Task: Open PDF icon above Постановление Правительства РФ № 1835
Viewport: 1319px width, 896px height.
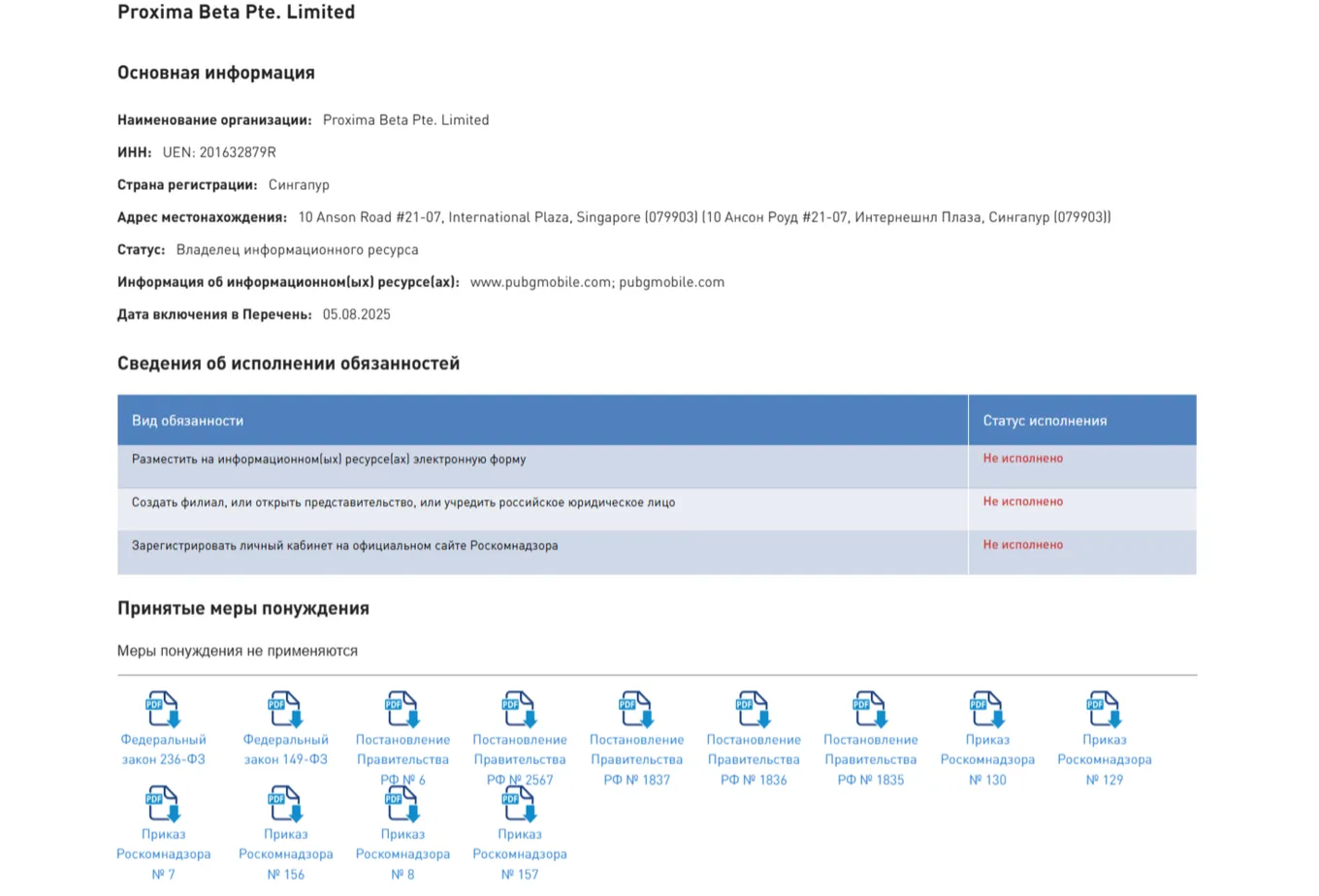Action: click(870, 709)
